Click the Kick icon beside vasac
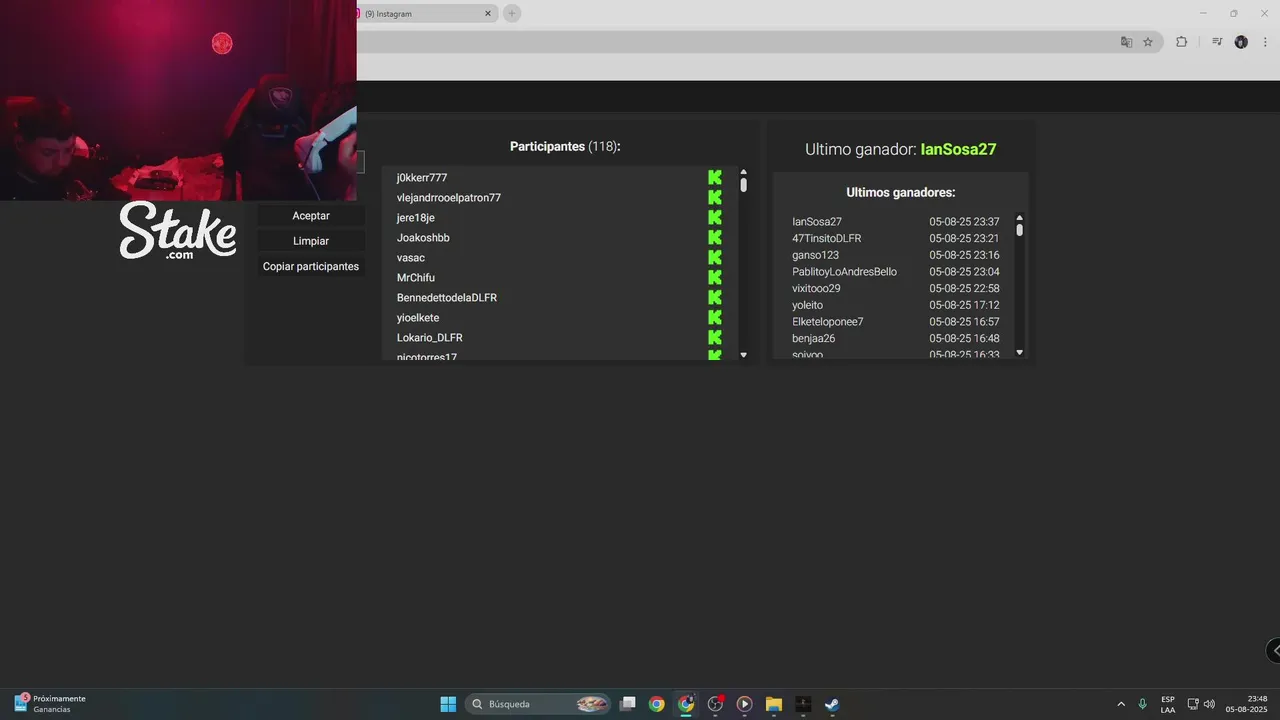1280x720 pixels. [715, 257]
